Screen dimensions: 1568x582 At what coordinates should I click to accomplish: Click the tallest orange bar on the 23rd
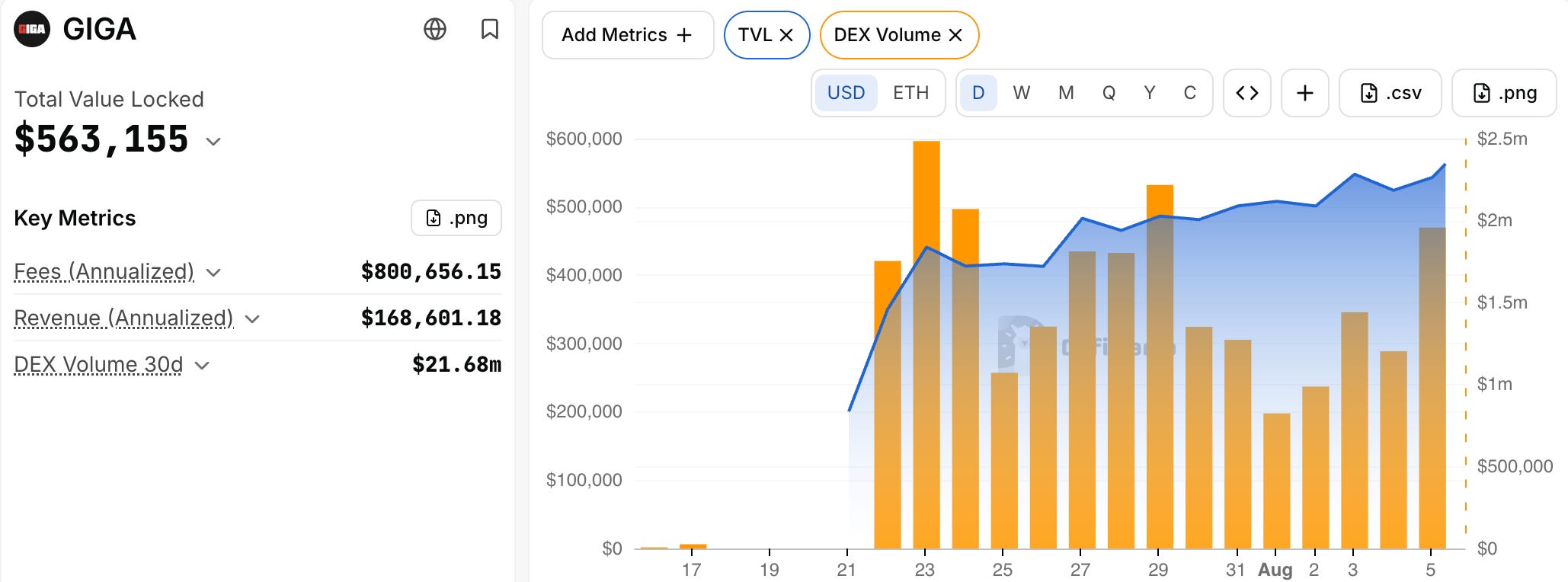[x=926, y=344]
